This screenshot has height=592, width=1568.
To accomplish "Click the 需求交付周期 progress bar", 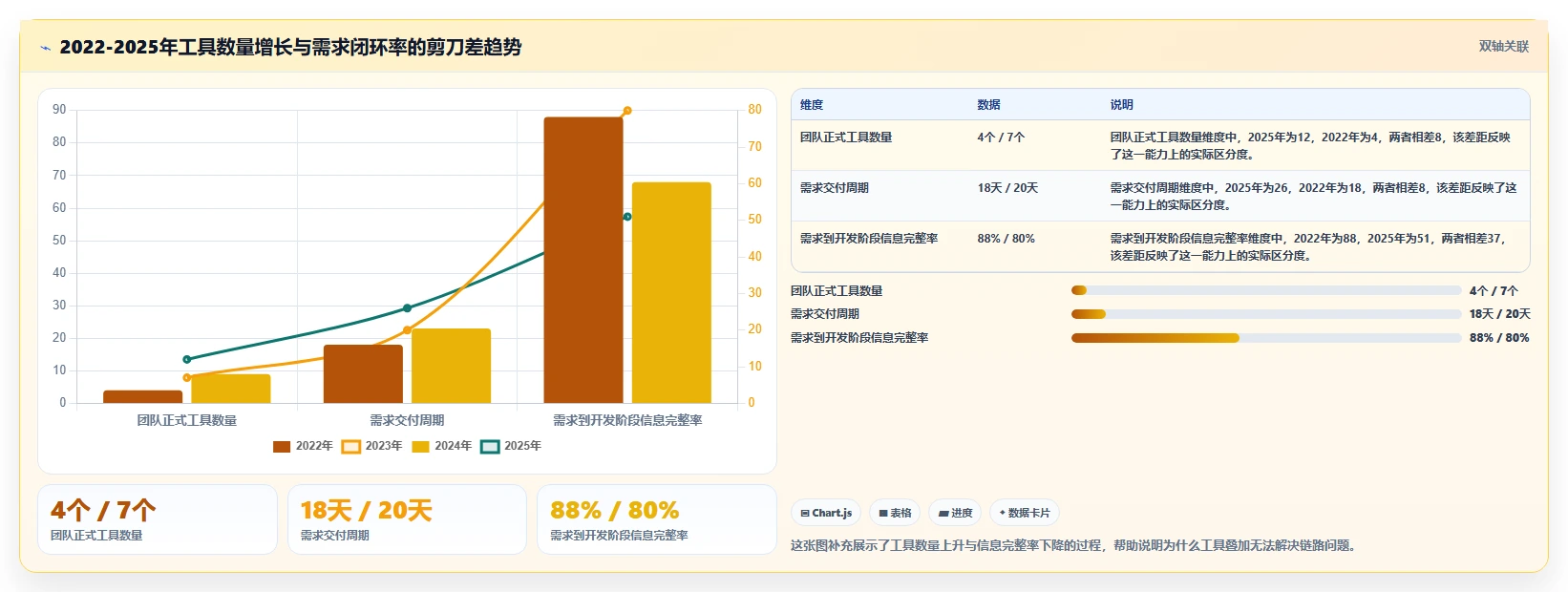I will [x=1266, y=314].
